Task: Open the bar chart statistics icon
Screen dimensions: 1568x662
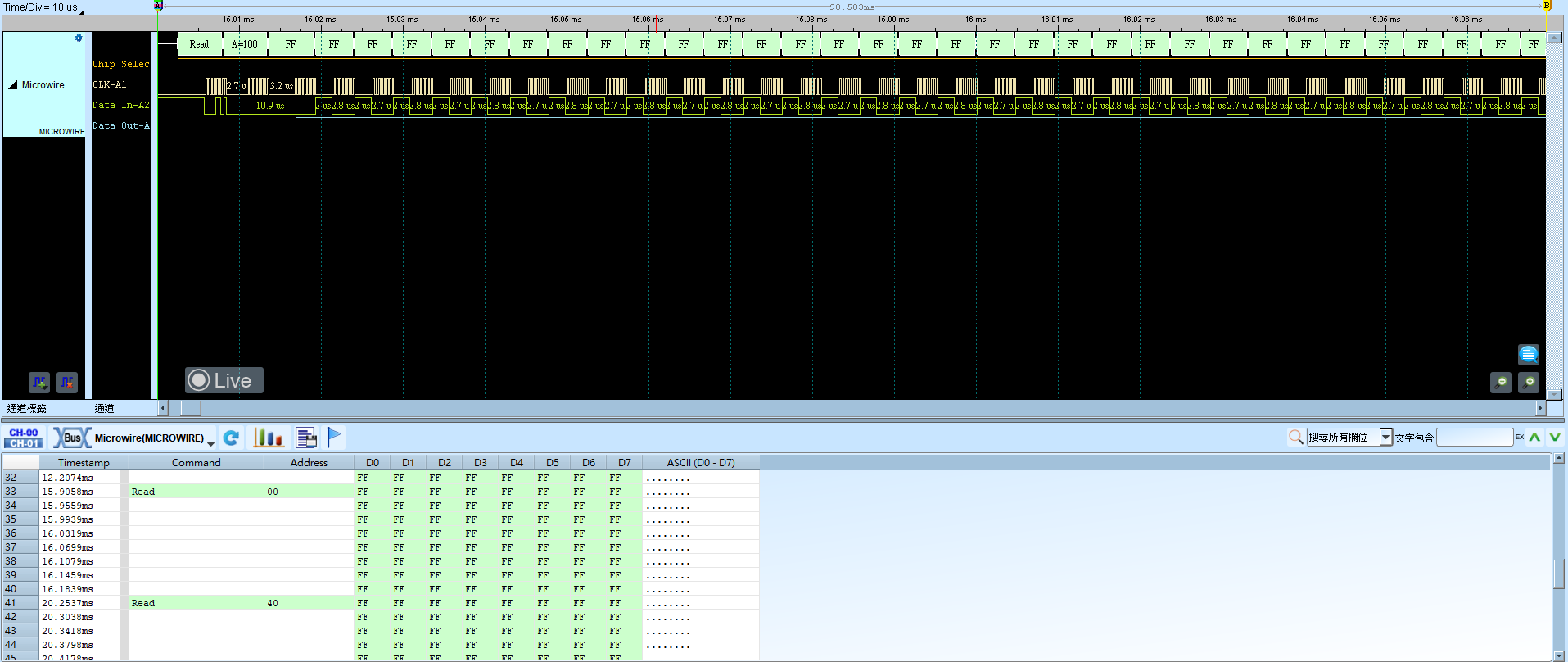Action: click(x=269, y=438)
